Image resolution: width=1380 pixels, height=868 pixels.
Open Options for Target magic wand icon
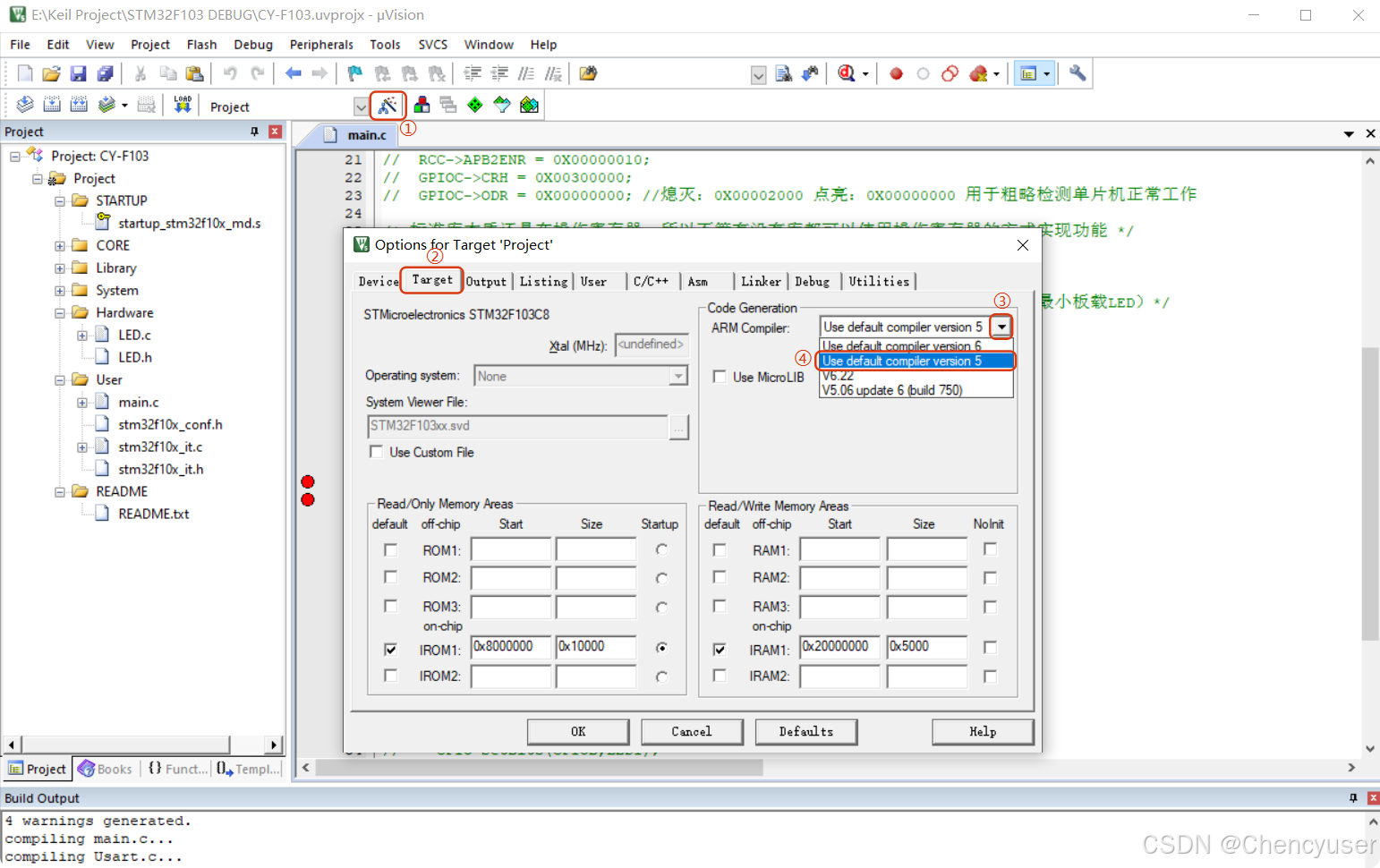pyautogui.click(x=388, y=106)
